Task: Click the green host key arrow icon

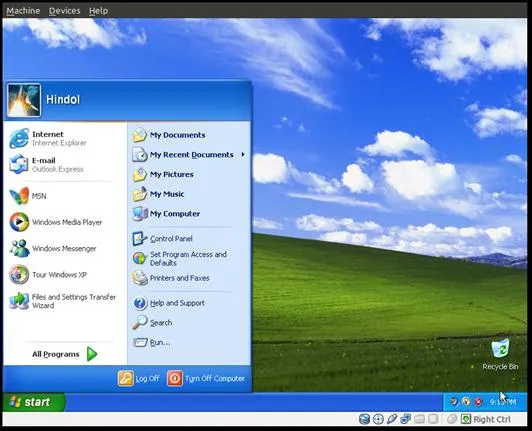Action: pyautogui.click(x=466, y=419)
